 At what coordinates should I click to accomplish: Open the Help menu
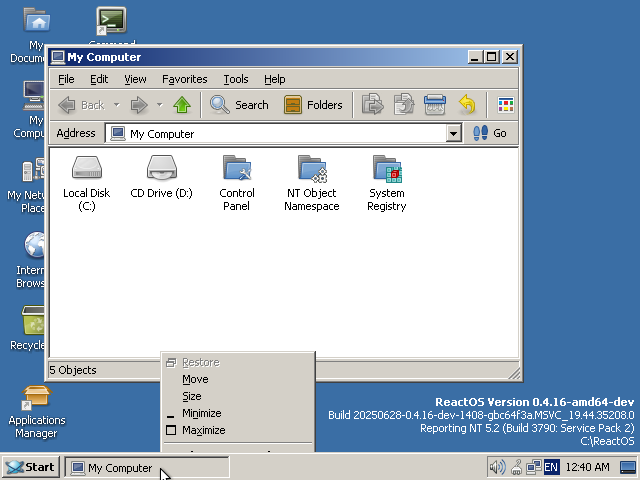tap(274, 79)
